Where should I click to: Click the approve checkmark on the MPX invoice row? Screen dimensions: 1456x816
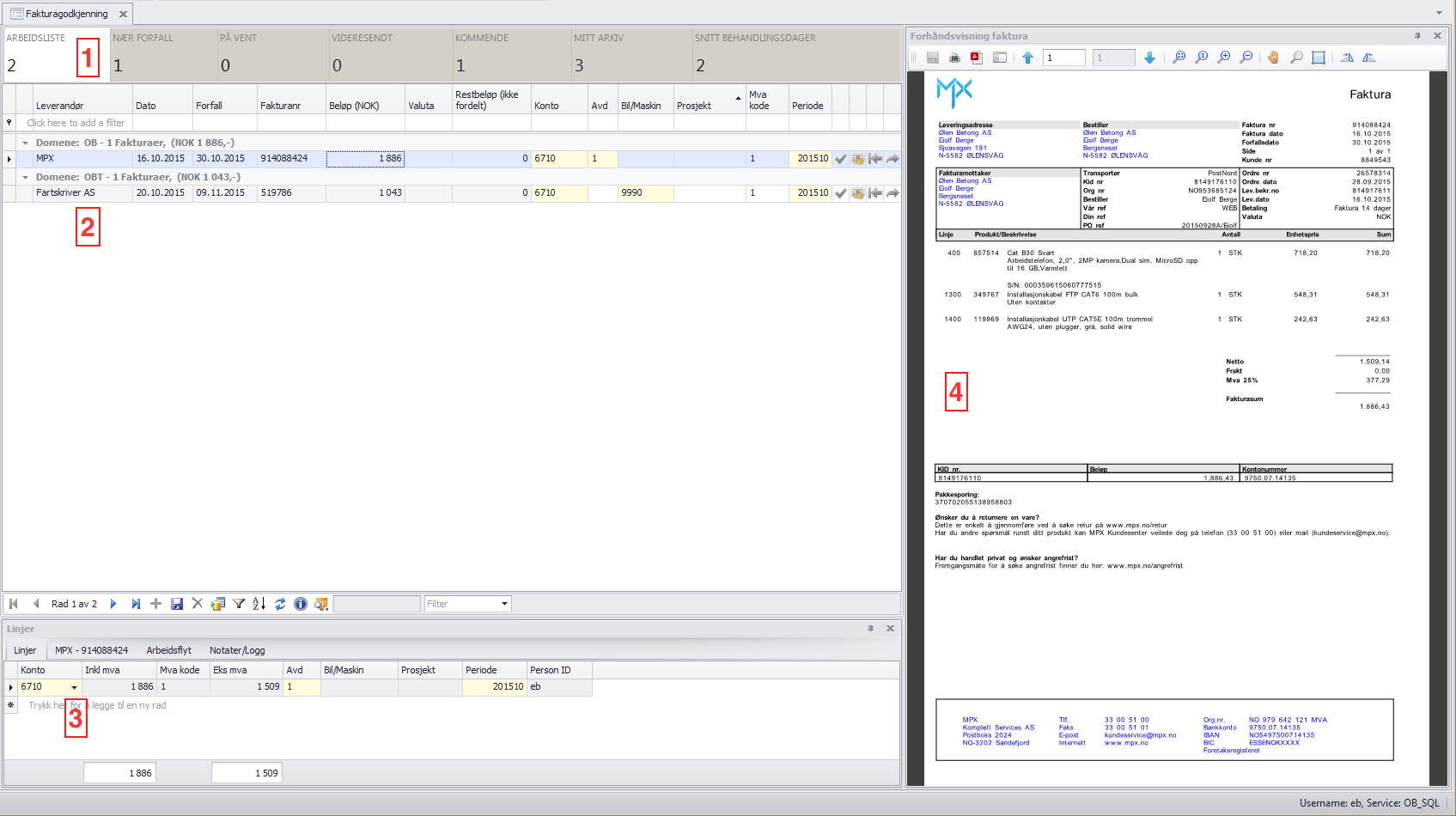coord(841,159)
